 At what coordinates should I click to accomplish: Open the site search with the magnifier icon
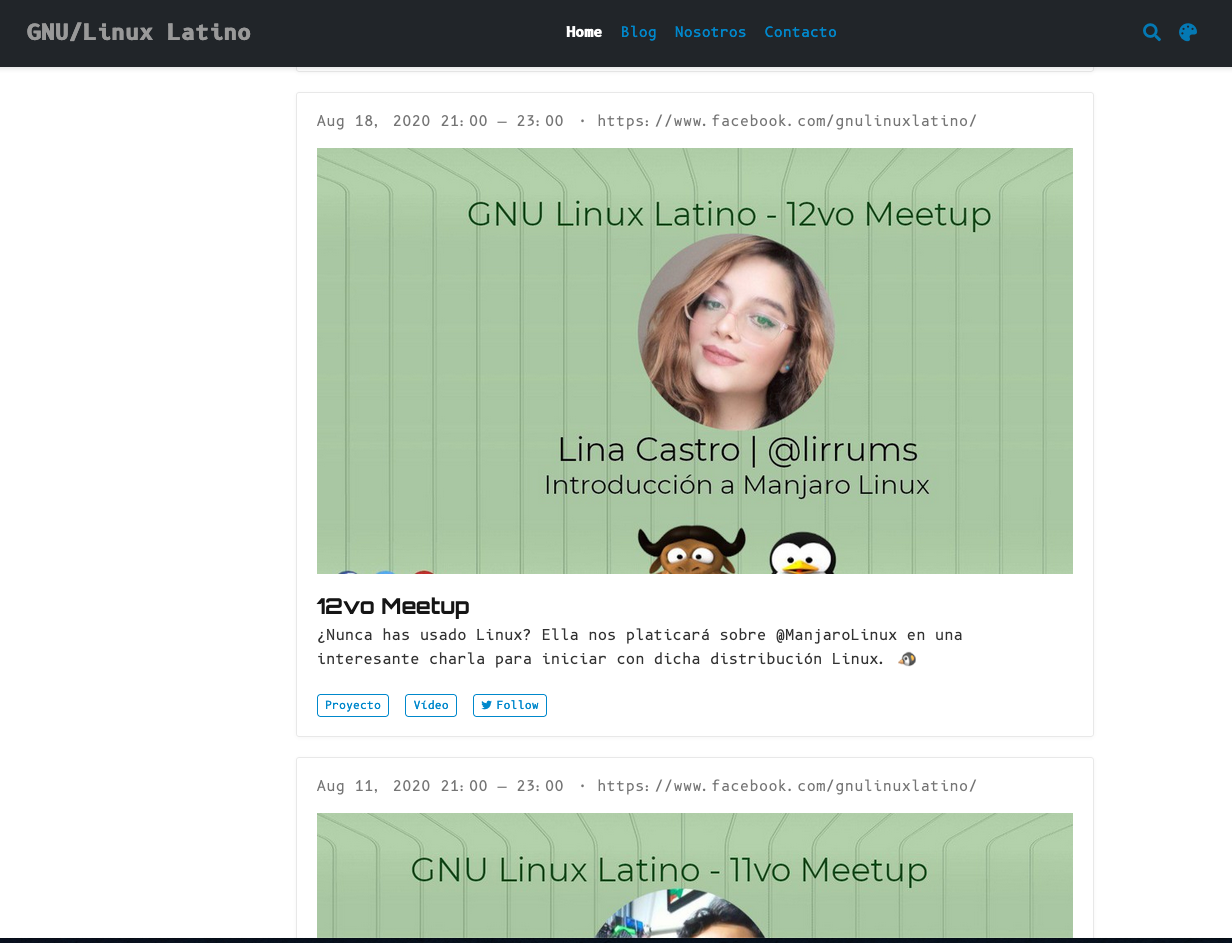tap(1152, 32)
